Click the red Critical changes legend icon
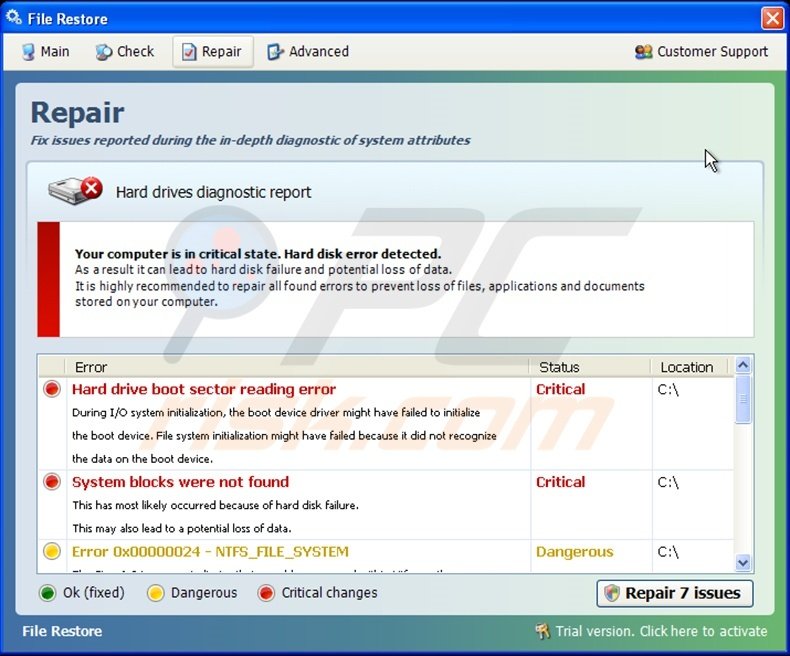 [266, 593]
